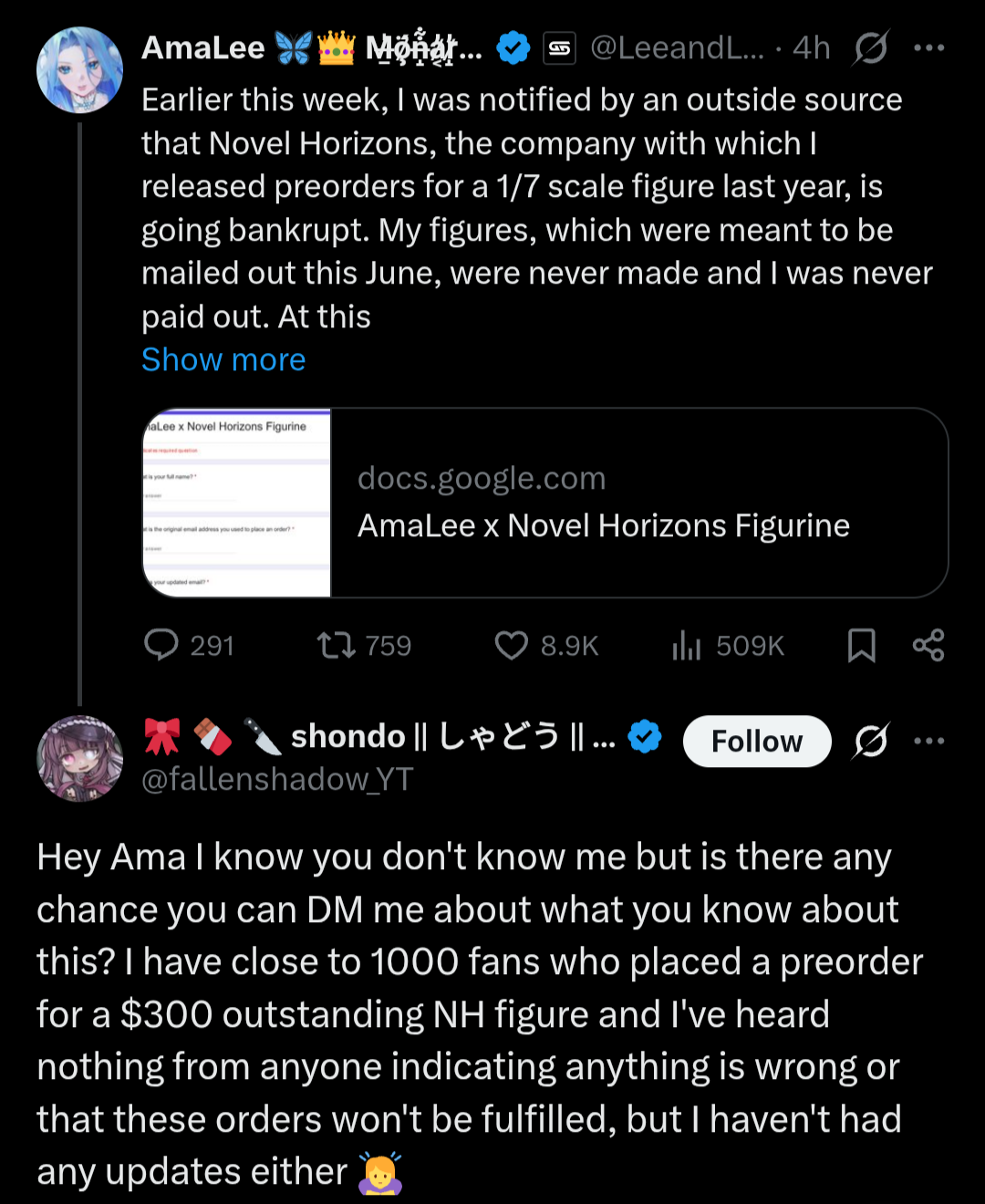Viewport: 985px width, 1204px height.
Task: Open AmaLee's affiliate square badge
Action: pos(560,48)
